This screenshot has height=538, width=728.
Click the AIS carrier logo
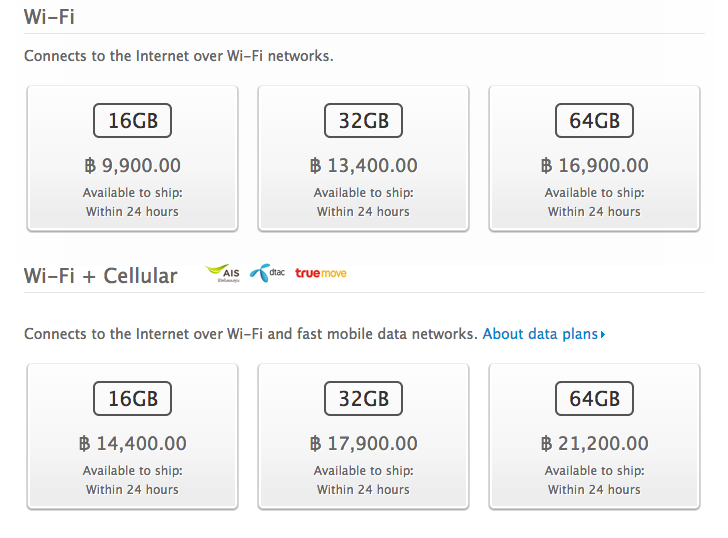click(x=224, y=272)
